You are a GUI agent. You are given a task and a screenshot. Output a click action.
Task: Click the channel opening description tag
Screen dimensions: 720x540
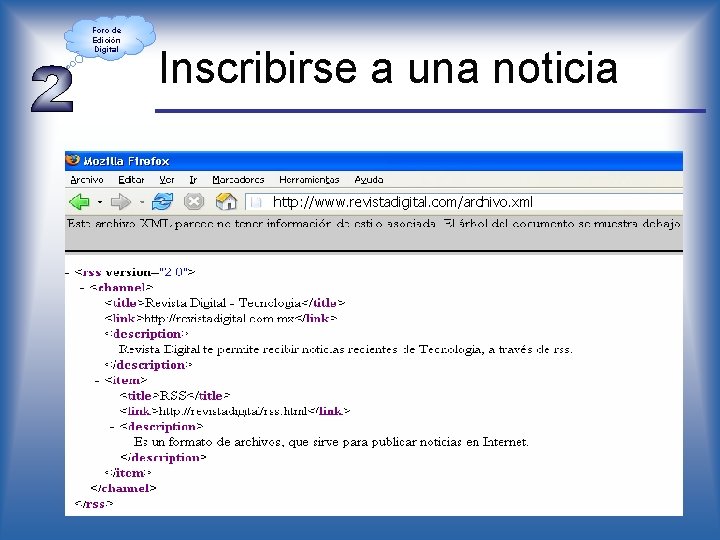pos(146,334)
